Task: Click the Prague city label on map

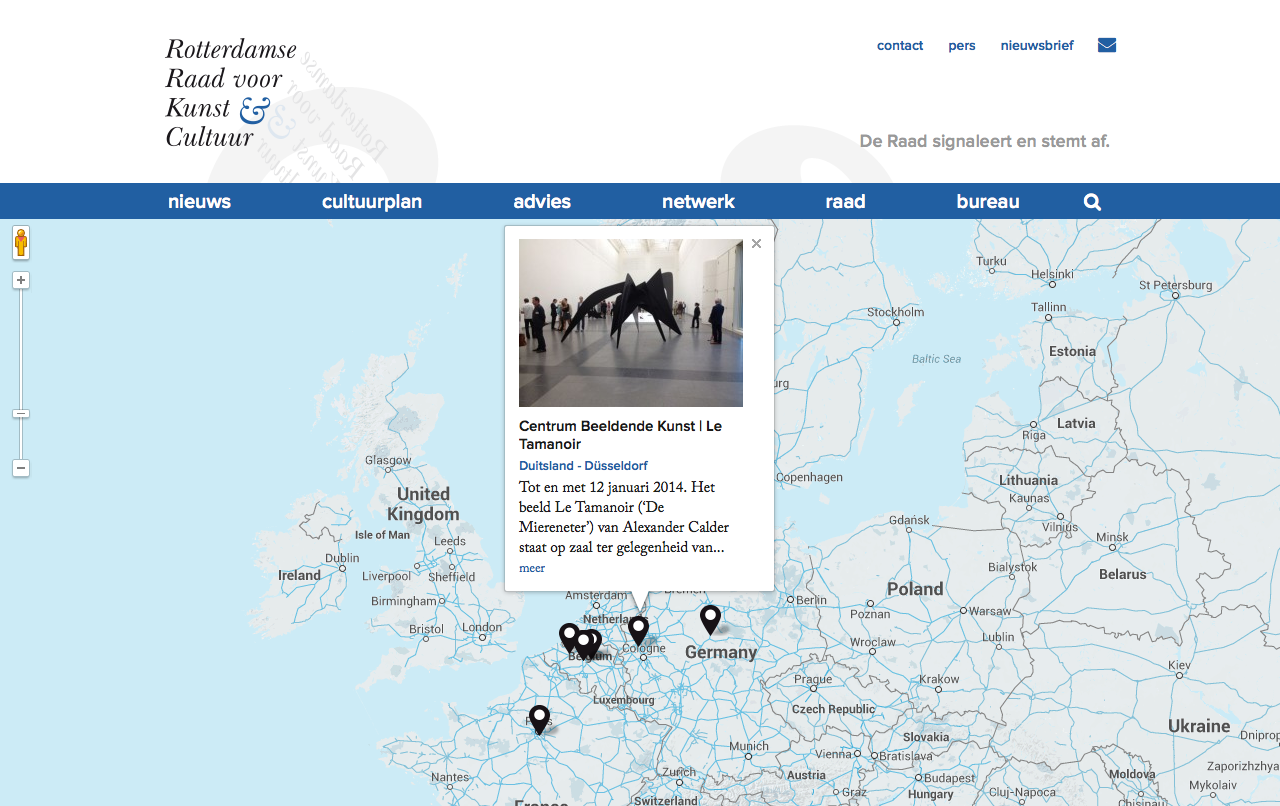Action: [x=813, y=680]
